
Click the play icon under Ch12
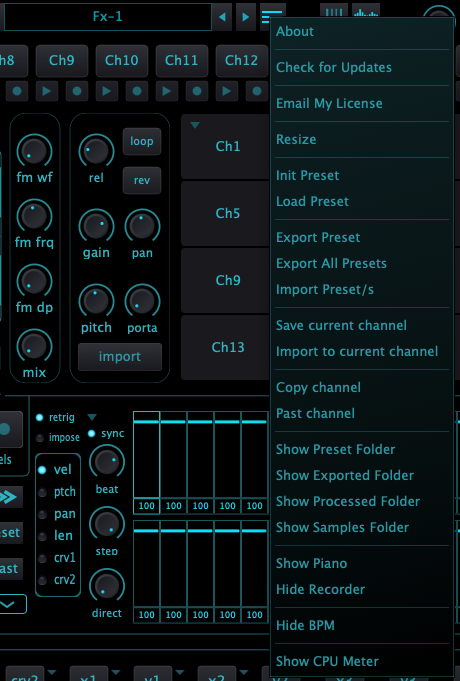point(226,91)
